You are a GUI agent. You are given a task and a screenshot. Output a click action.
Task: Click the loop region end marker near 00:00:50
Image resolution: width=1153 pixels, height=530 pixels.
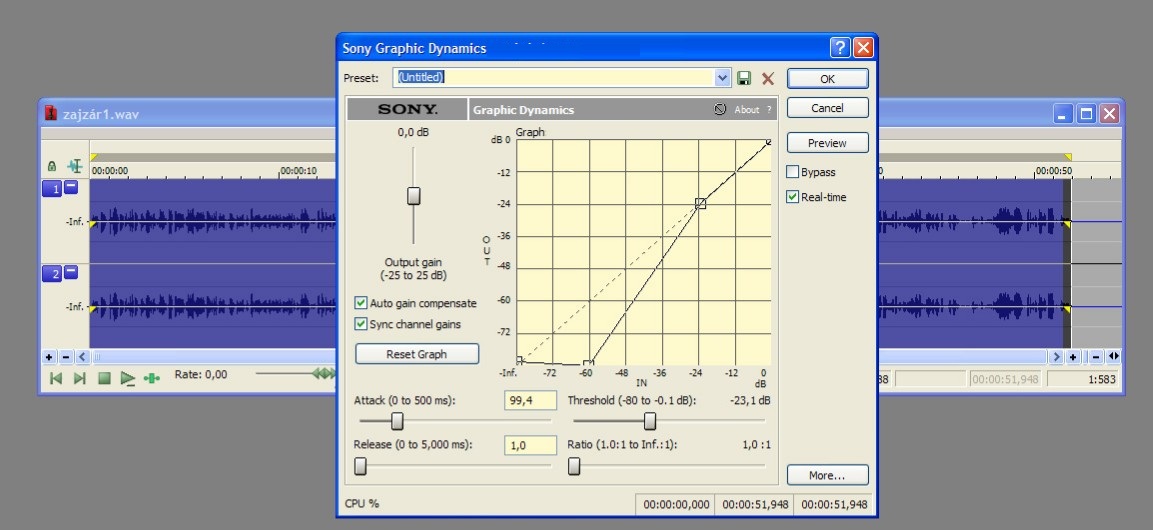tap(1068, 157)
